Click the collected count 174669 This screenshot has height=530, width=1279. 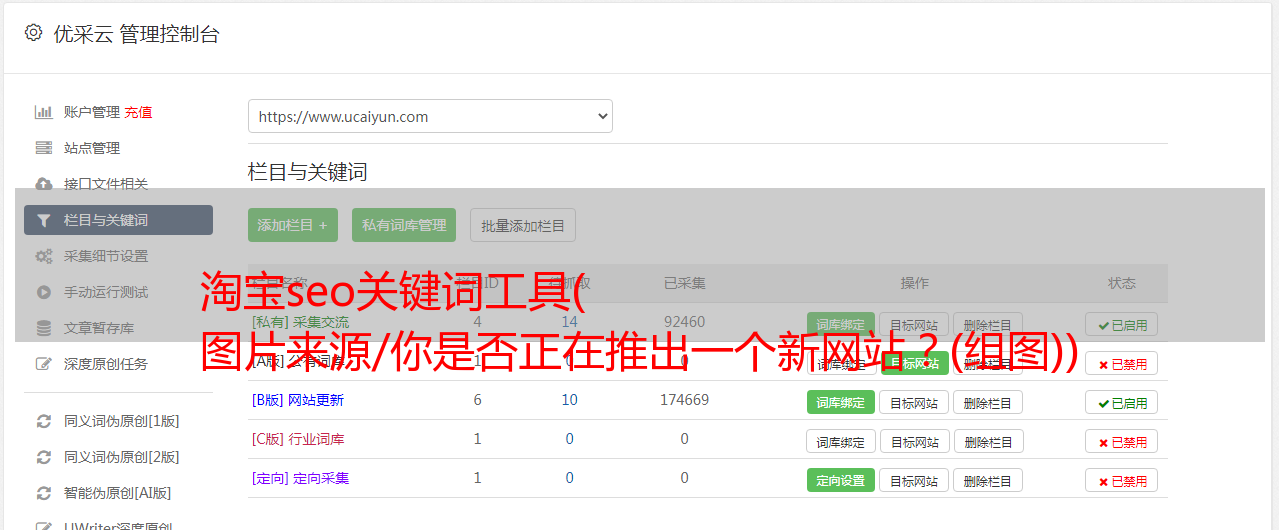(685, 400)
